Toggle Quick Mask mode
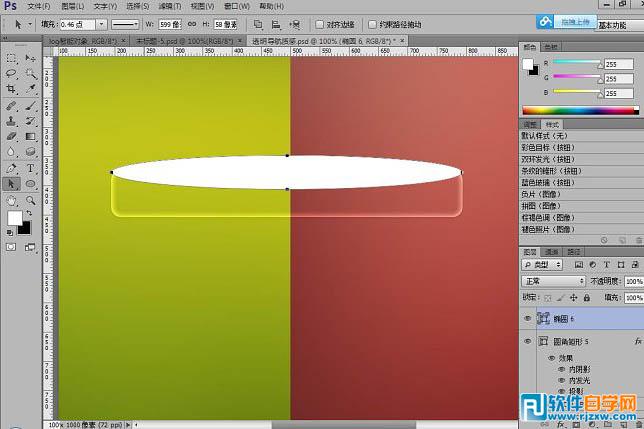Image resolution: width=644 pixels, height=429 pixels. 11,247
